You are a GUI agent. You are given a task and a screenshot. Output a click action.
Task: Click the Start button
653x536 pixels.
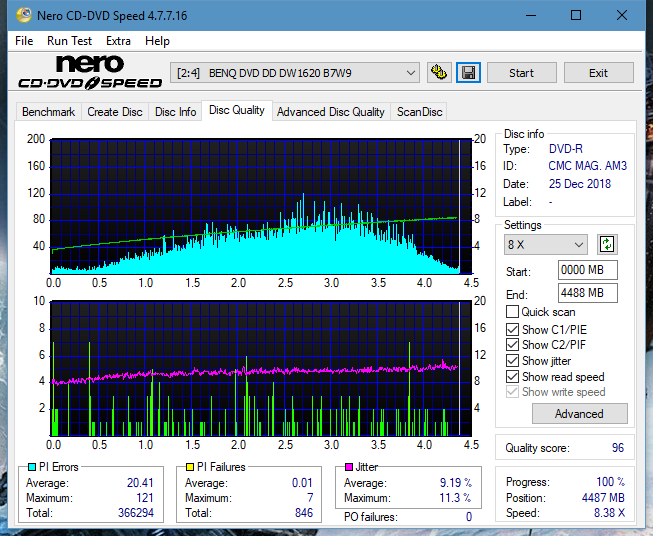tap(521, 73)
